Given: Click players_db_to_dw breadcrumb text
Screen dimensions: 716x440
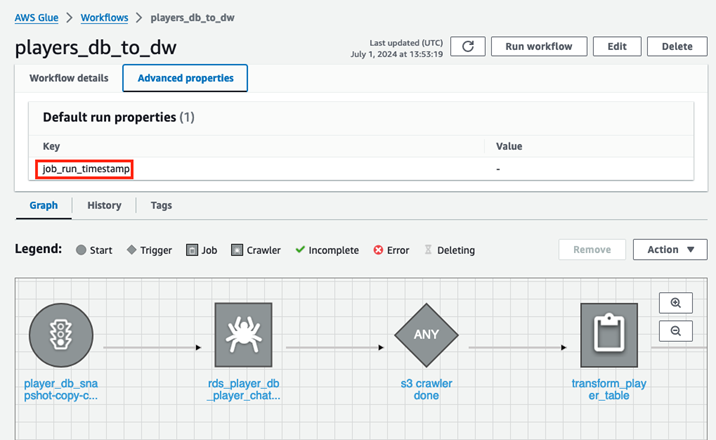Looking at the screenshot, I should pos(193,18).
